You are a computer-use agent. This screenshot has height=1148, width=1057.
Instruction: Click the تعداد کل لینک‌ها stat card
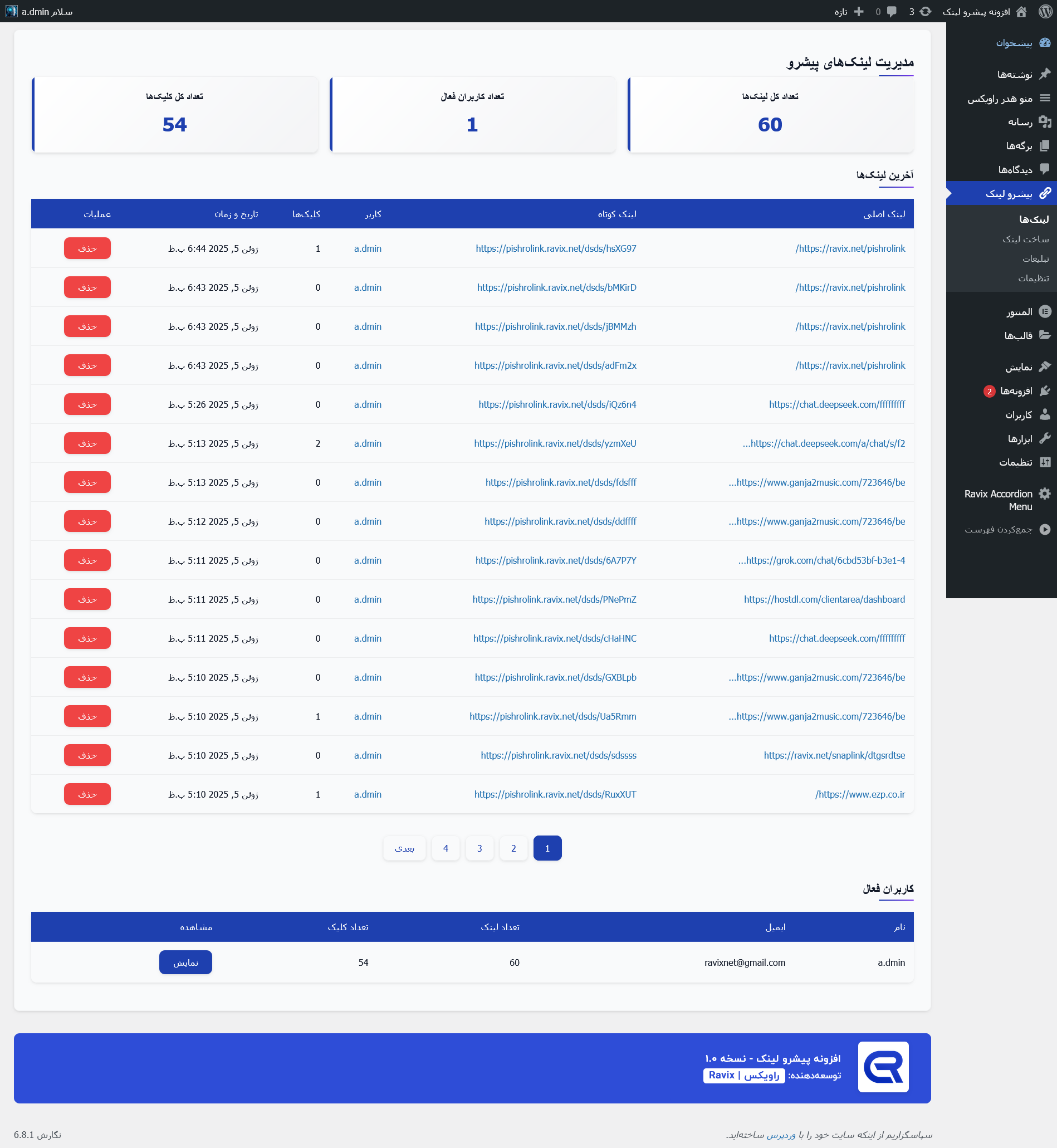[770, 115]
